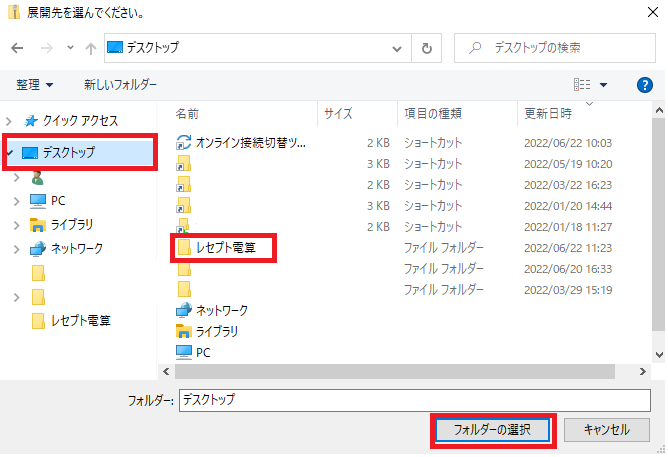The image size is (668, 457).
Task: Select ライブラリ in the file list
Action: point(207,331)
